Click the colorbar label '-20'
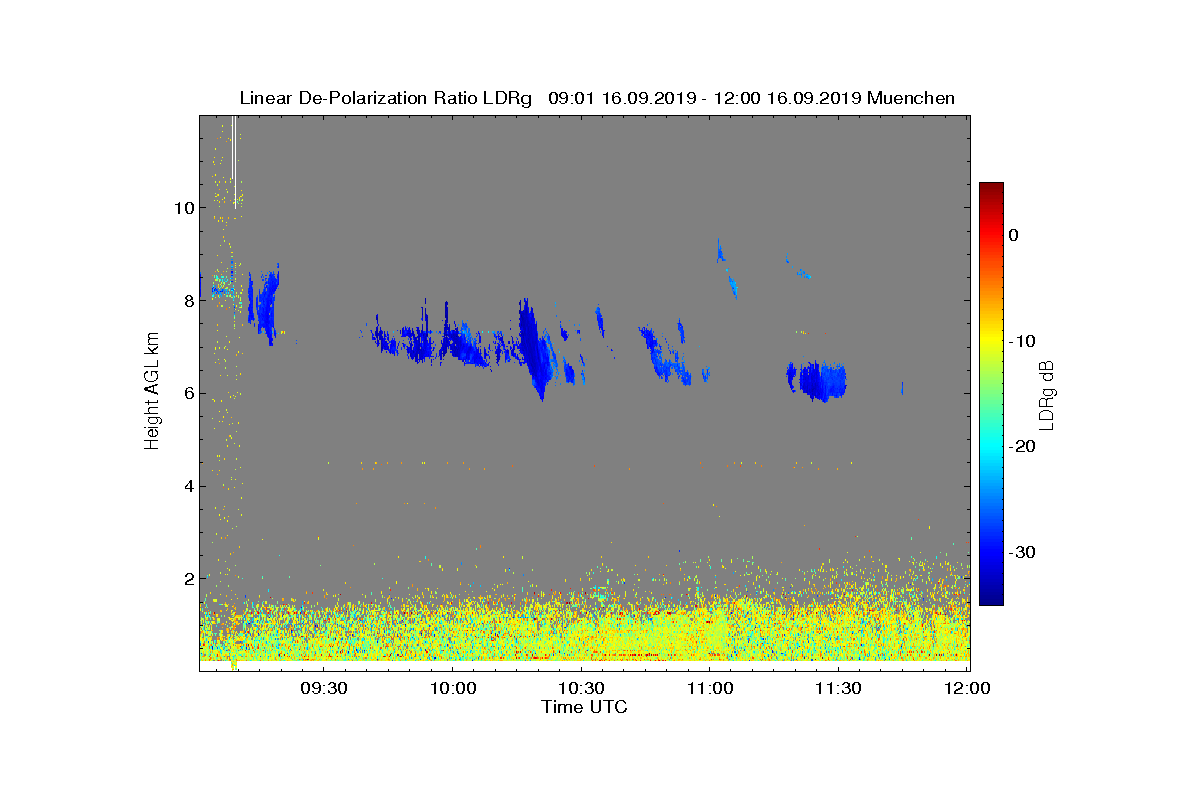 (x=1022, y=446)
